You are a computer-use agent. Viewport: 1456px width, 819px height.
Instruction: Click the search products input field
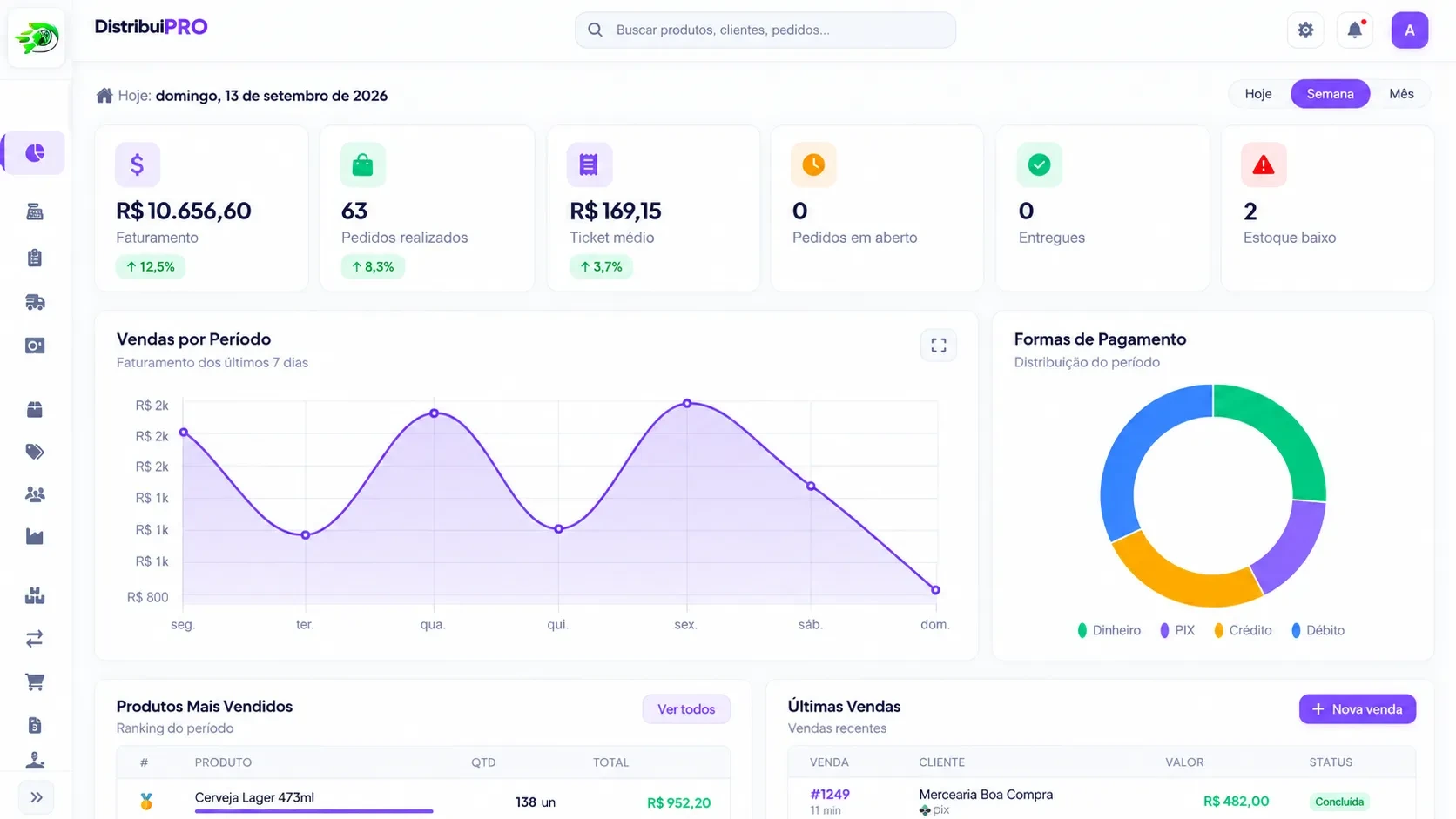pyautogui.click(x=765, y=30)
